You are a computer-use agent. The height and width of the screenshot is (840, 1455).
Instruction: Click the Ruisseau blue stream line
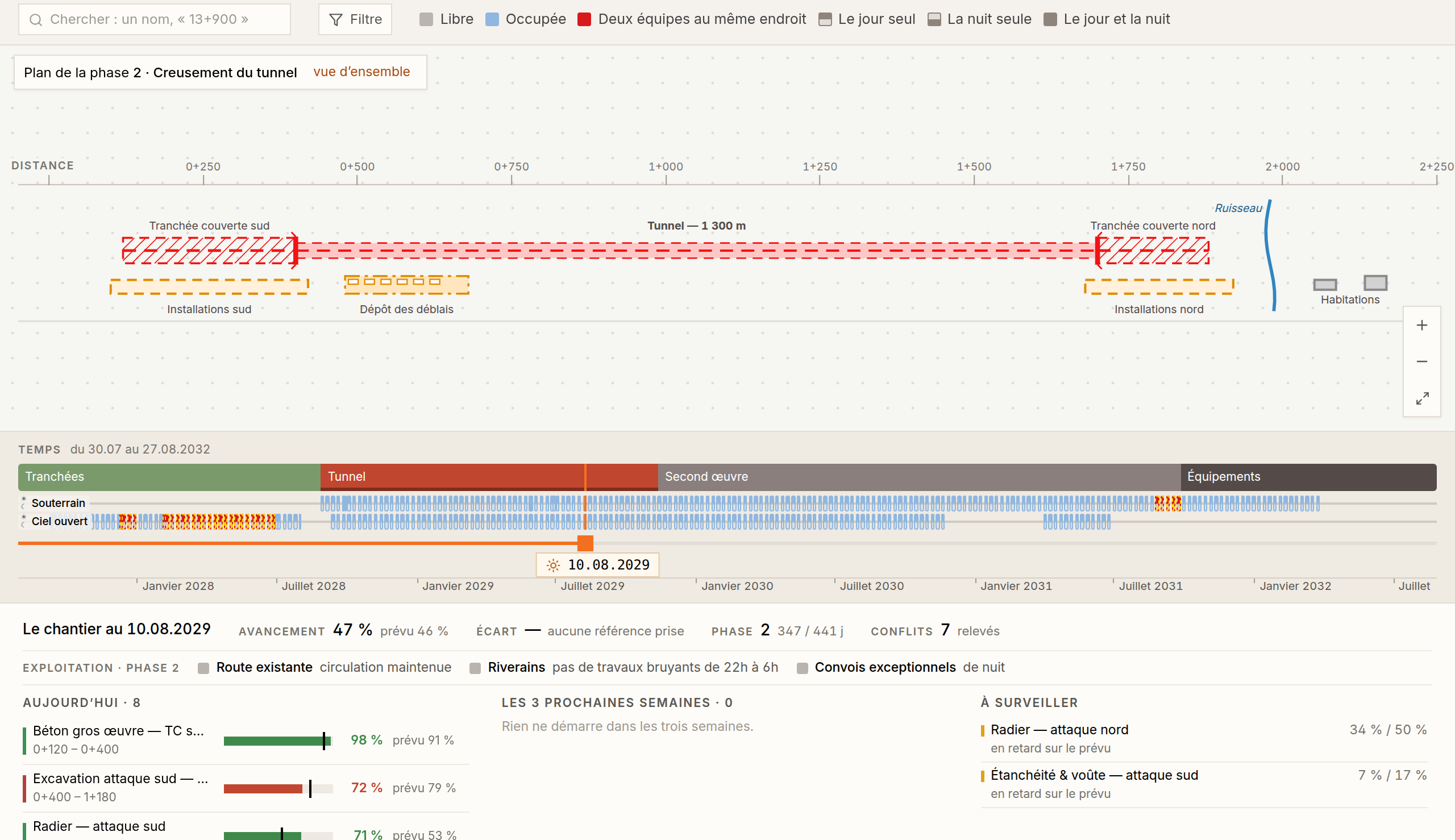(x=1269, y=255)
